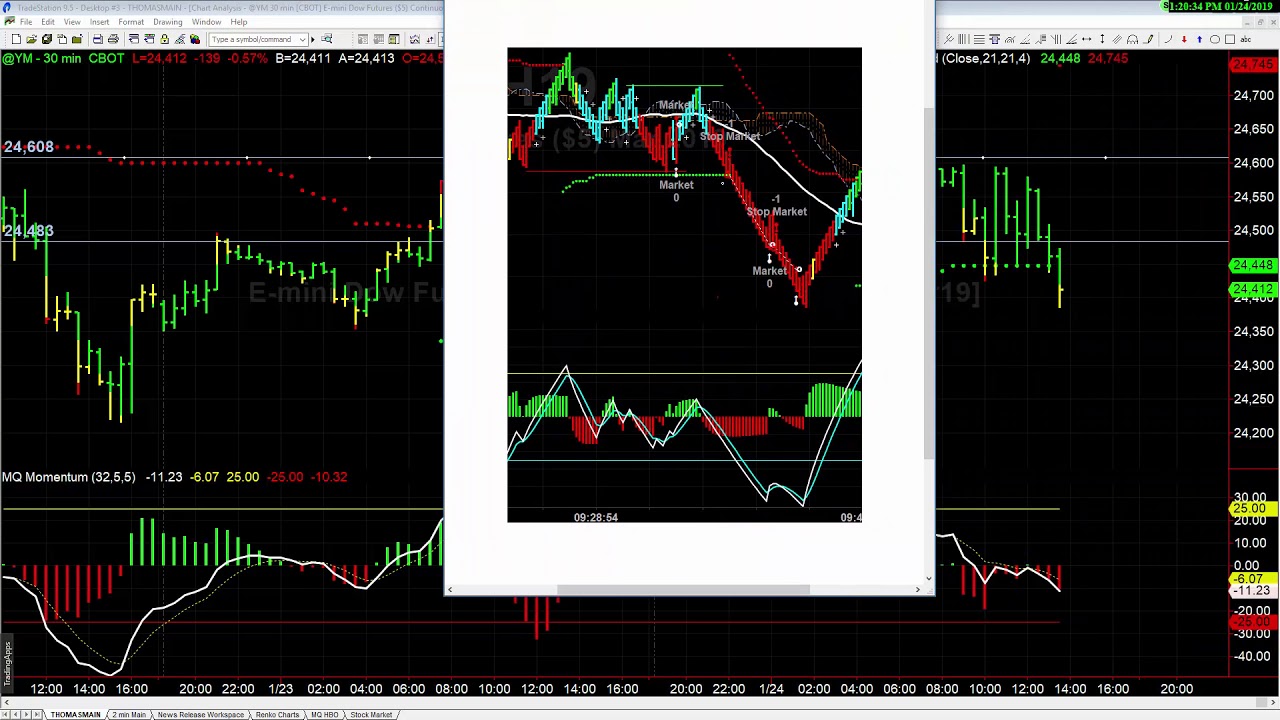The height and width of the screenshot is (720, 1280).
Task: Open the color palette picker icon
Action: (x=195, y=39)
